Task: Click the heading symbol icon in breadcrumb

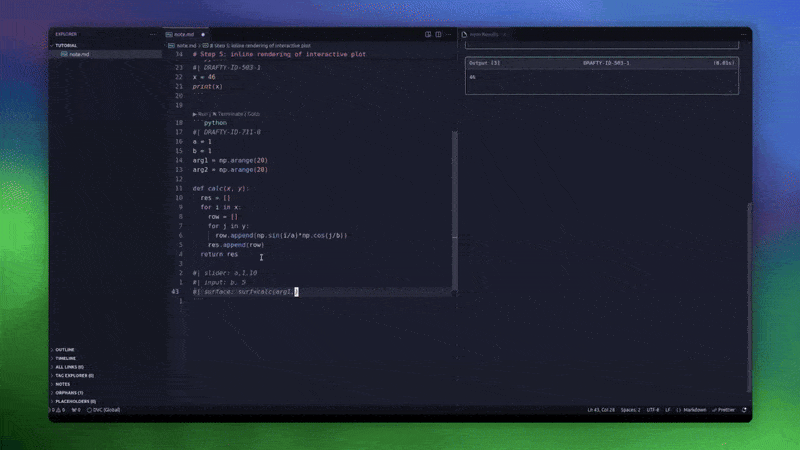Action: 206,45
